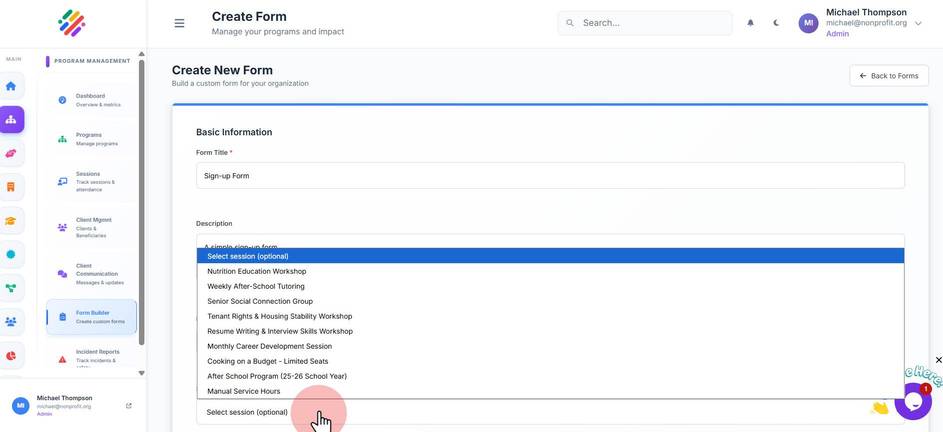Click the sidebar scroll down arrow
The width and height of the screenshot is (943, 432).
tap(141, 373)
